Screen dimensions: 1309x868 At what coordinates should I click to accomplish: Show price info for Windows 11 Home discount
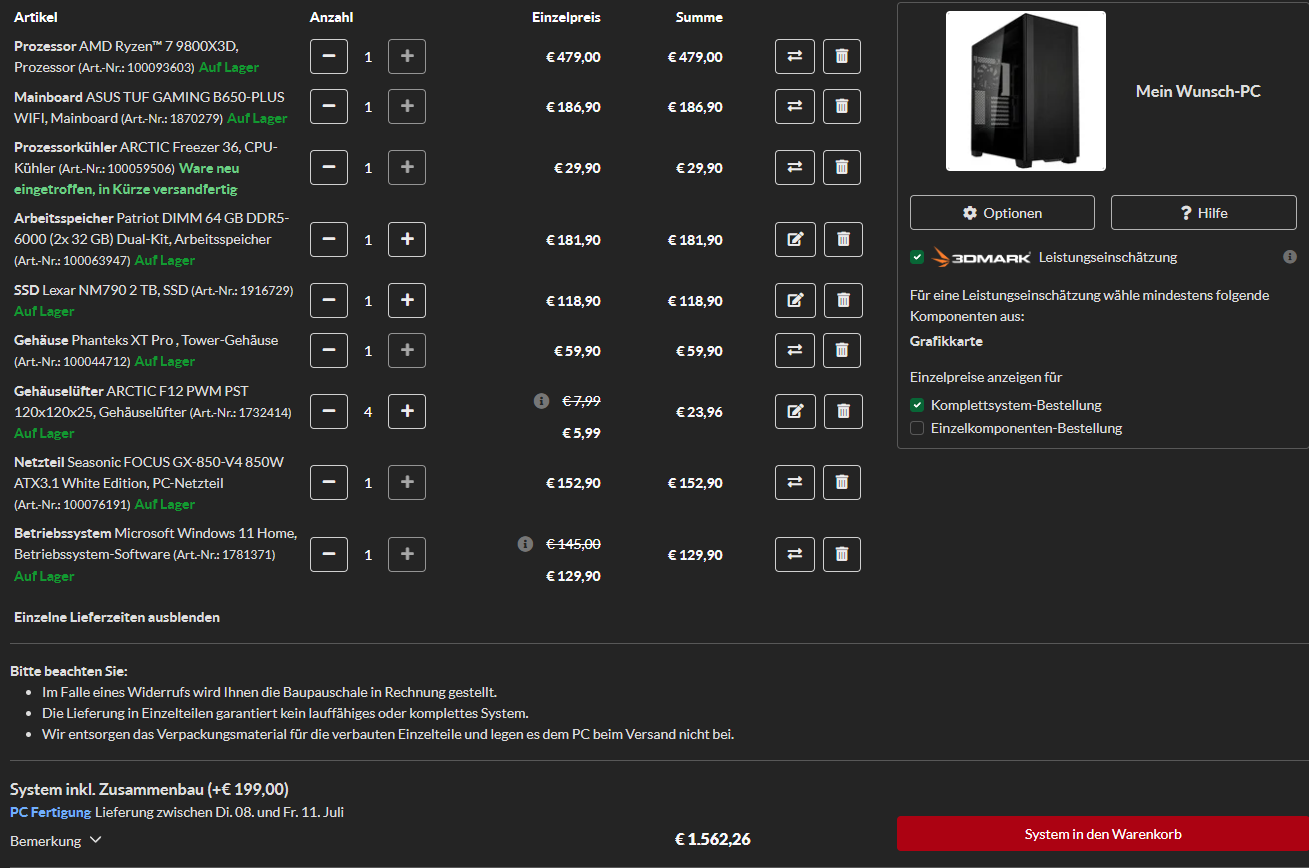pyautogui.click(x=525, y=544)
